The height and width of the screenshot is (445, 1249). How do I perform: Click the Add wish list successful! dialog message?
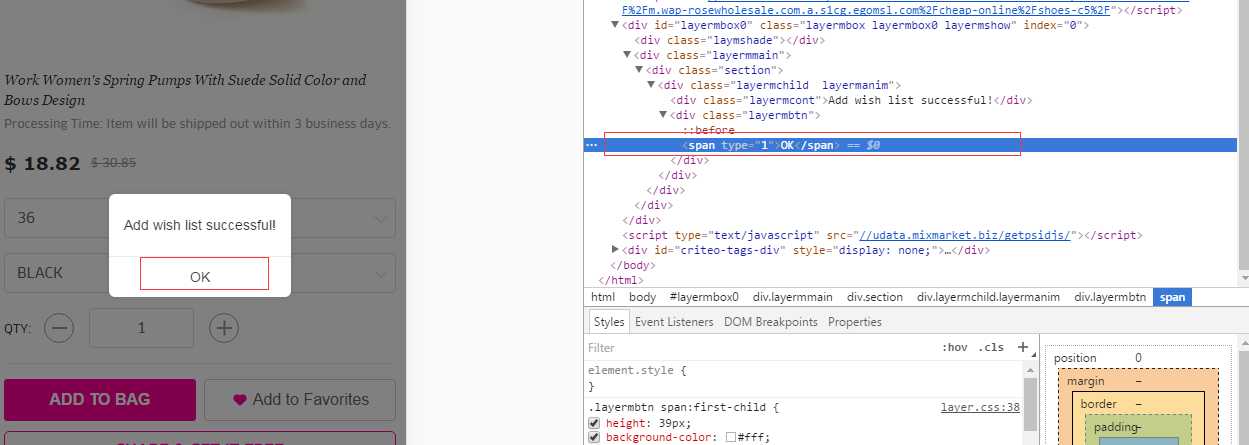(x=200, y=226)
